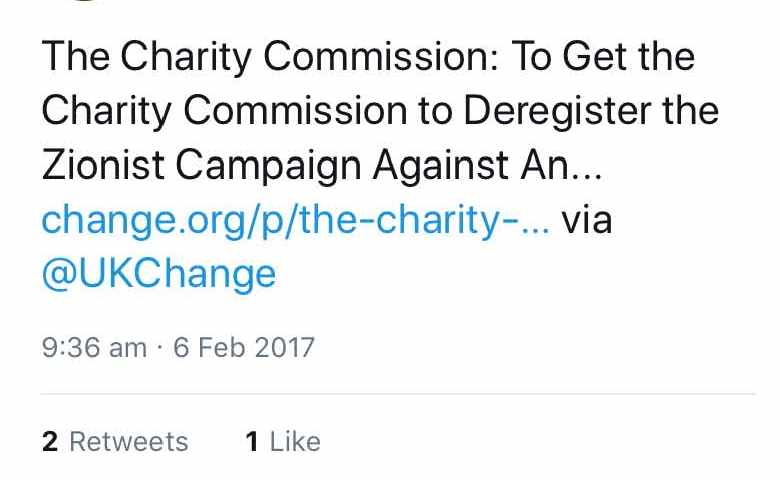This screenshot has height=480, width=780.
Task: Click the retweet count number 2
Action: 50,442
